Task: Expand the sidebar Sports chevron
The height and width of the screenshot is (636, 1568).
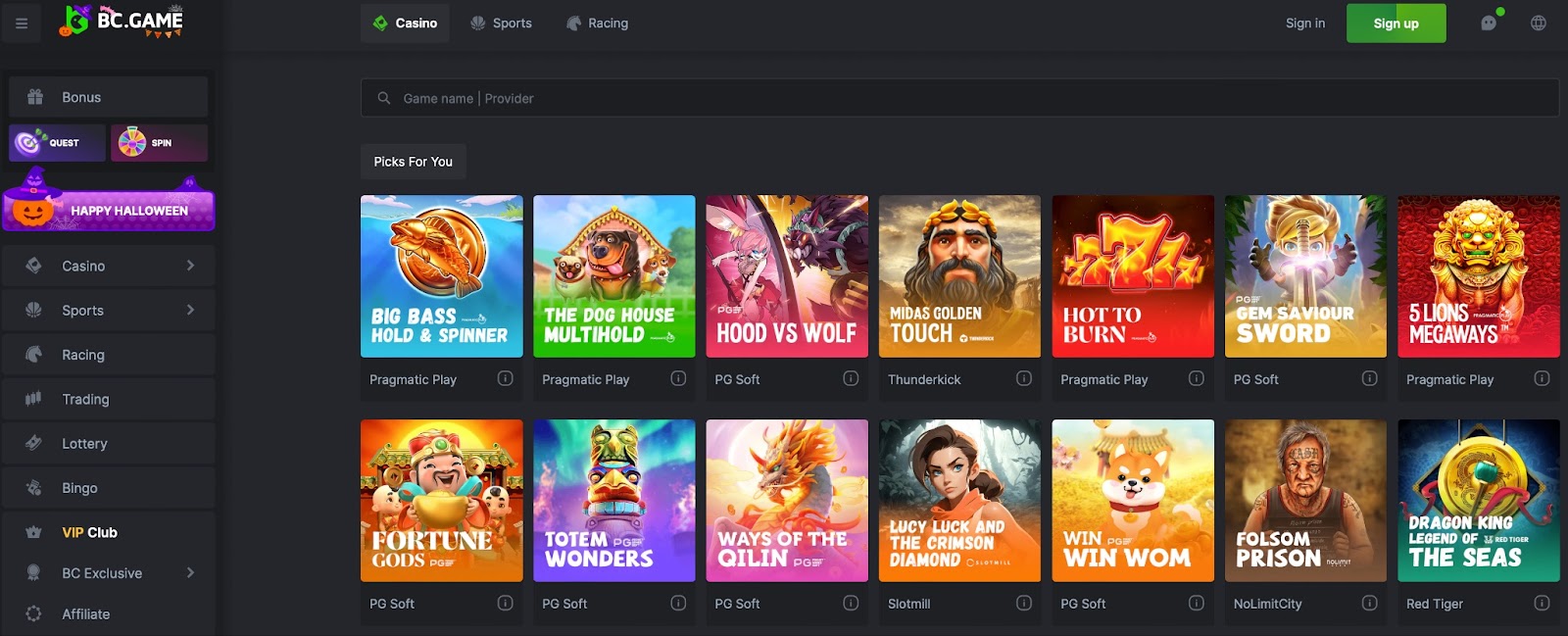Action: click(x=190, y=310)
